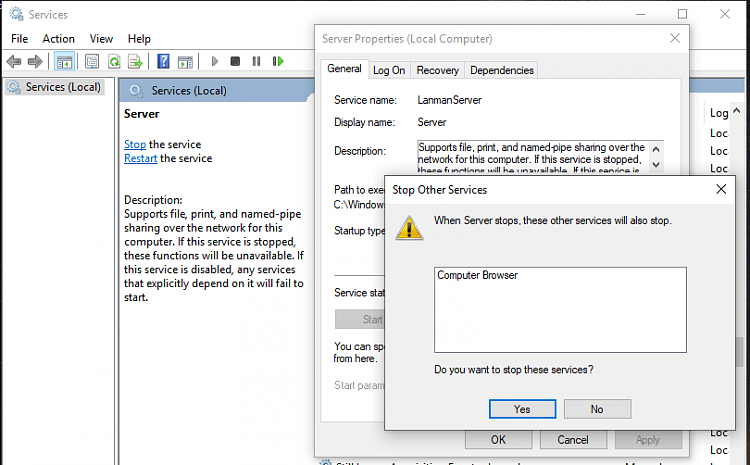
Task: Click the warning icon in Stop Other Services dialog
Action: pyautogui.click(x=409, y=228)
